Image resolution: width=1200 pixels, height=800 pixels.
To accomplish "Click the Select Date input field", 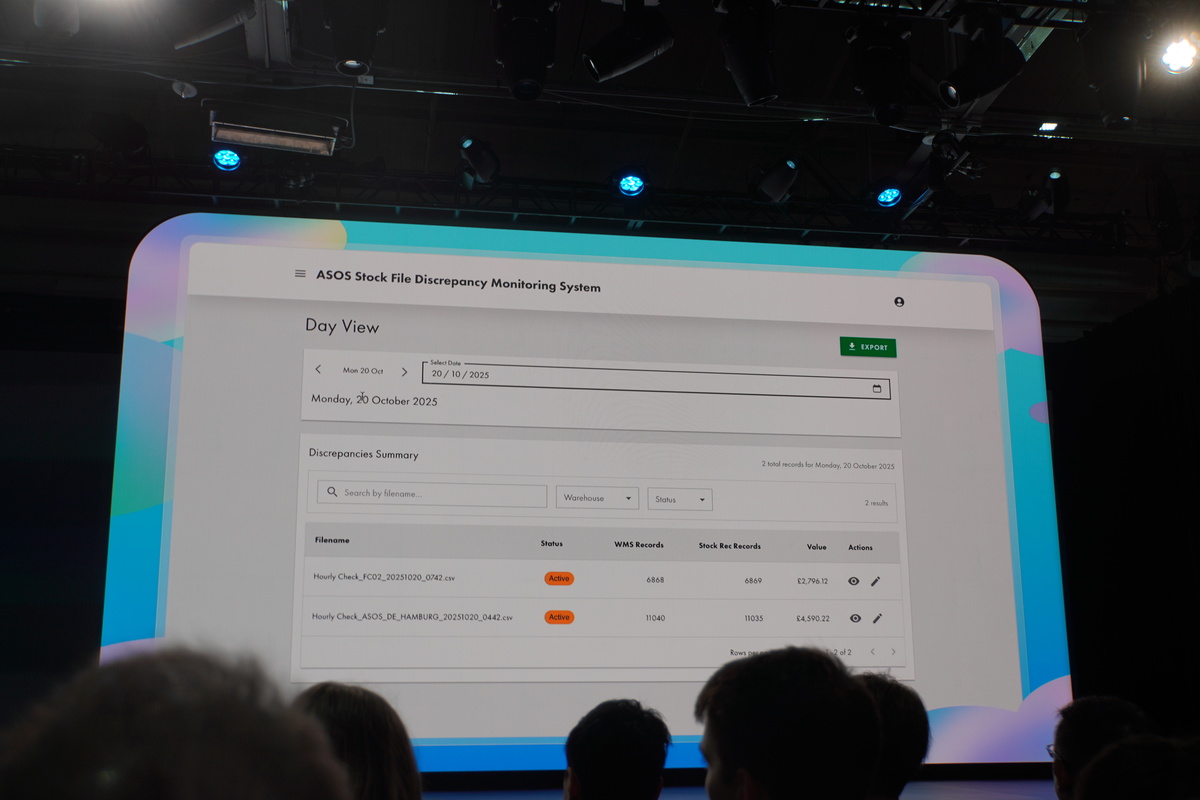I will (656, 381).
